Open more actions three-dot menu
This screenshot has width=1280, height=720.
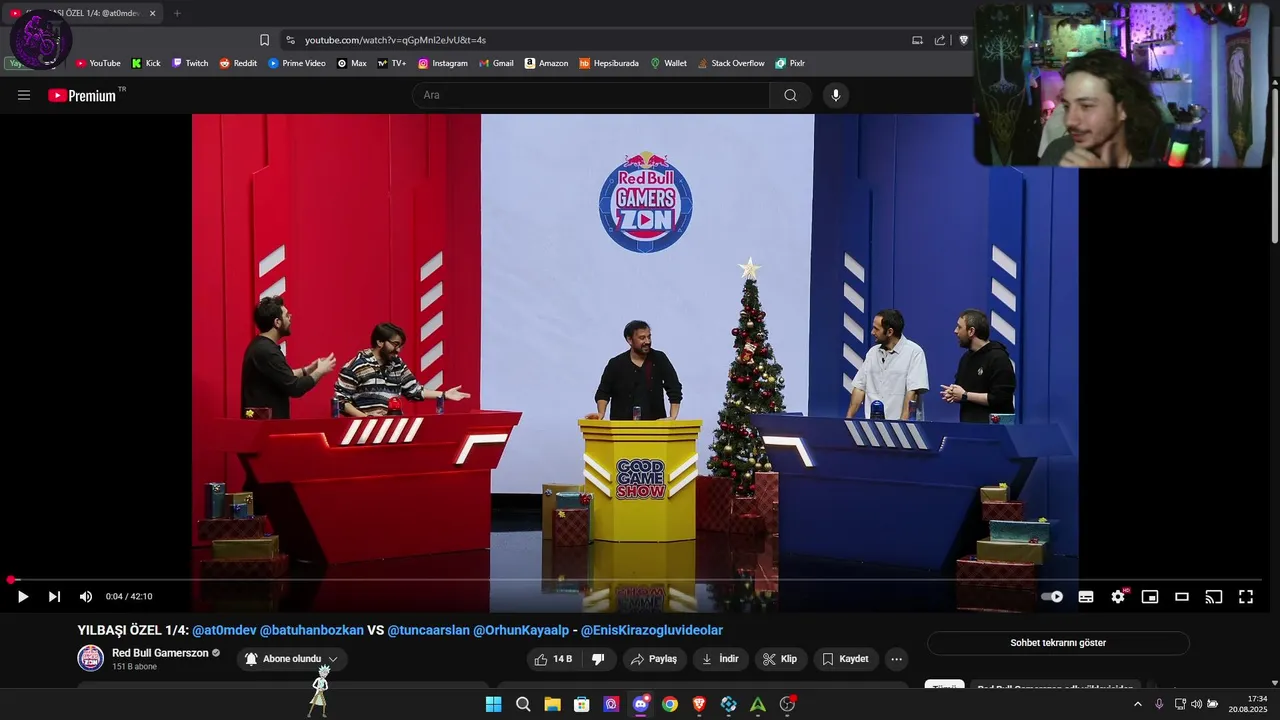[897, 659]
